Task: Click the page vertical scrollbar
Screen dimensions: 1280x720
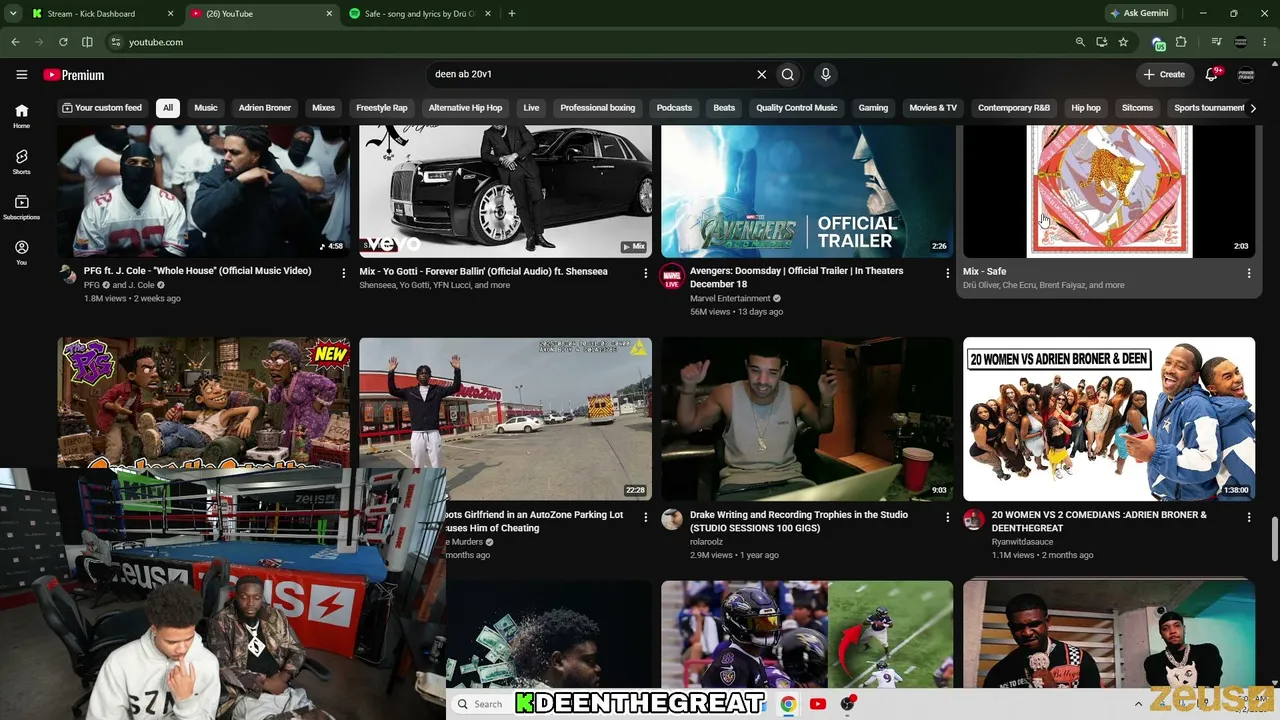Action: coord(1274,540)
